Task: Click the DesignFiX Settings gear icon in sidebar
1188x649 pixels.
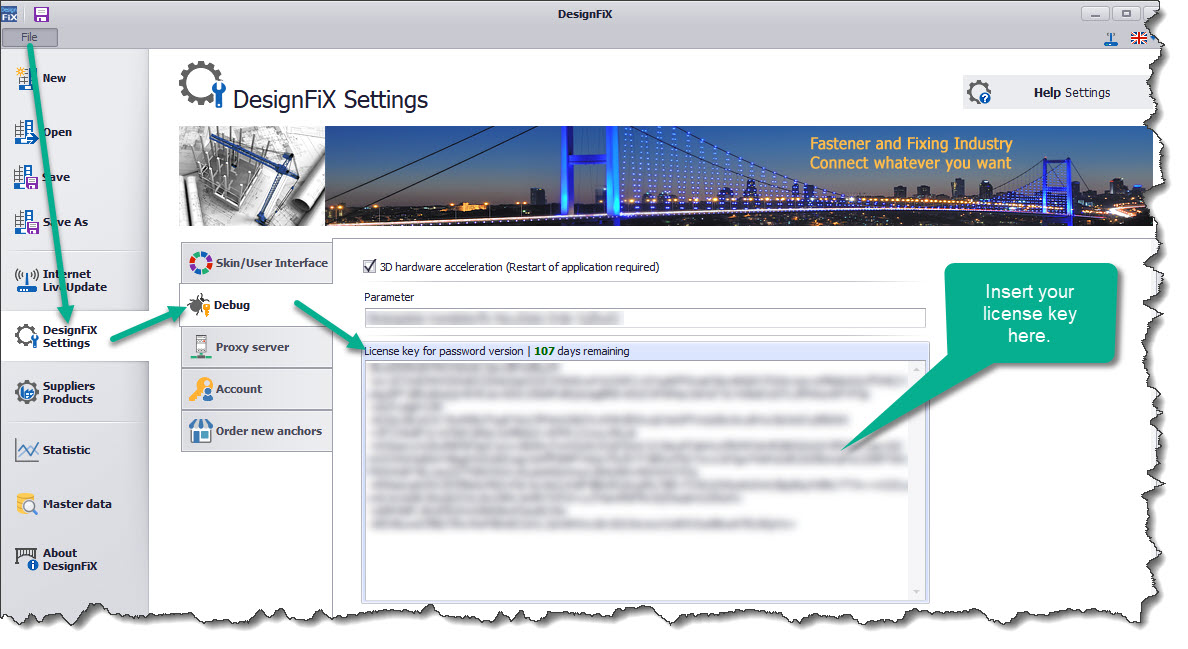Action: click(27, 335)
